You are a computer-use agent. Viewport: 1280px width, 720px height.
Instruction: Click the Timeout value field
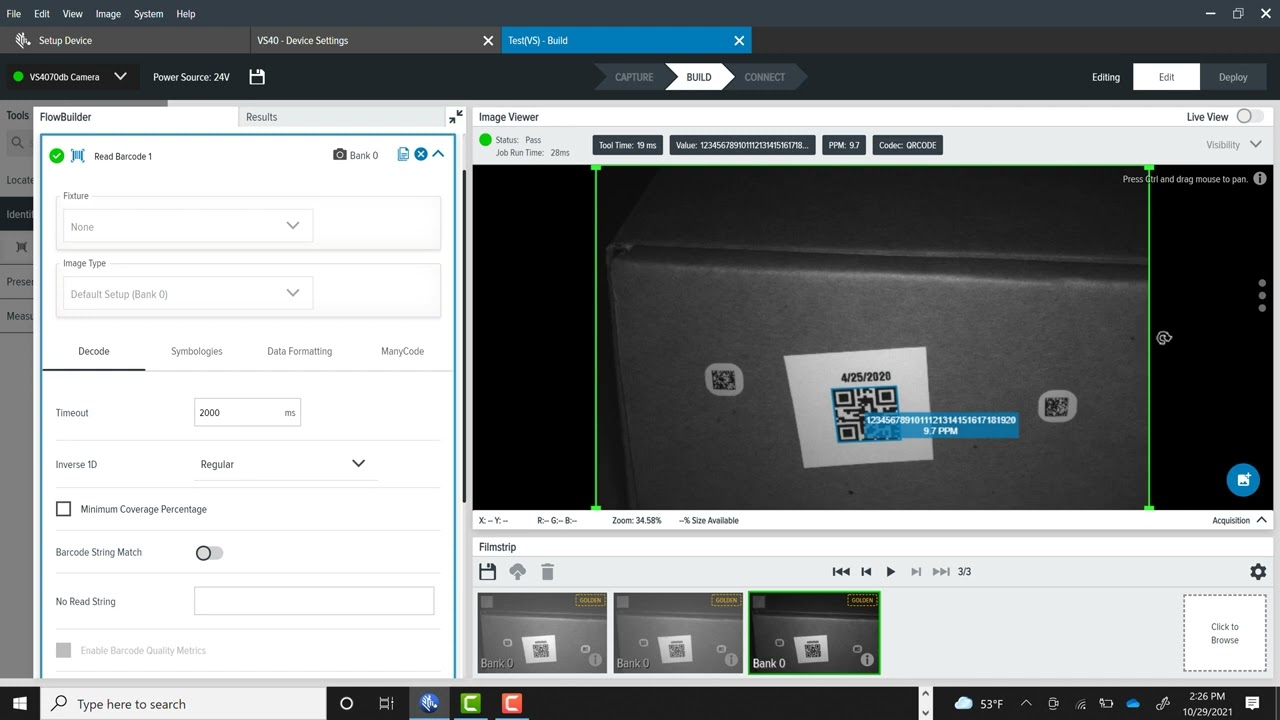coord(247,412)
